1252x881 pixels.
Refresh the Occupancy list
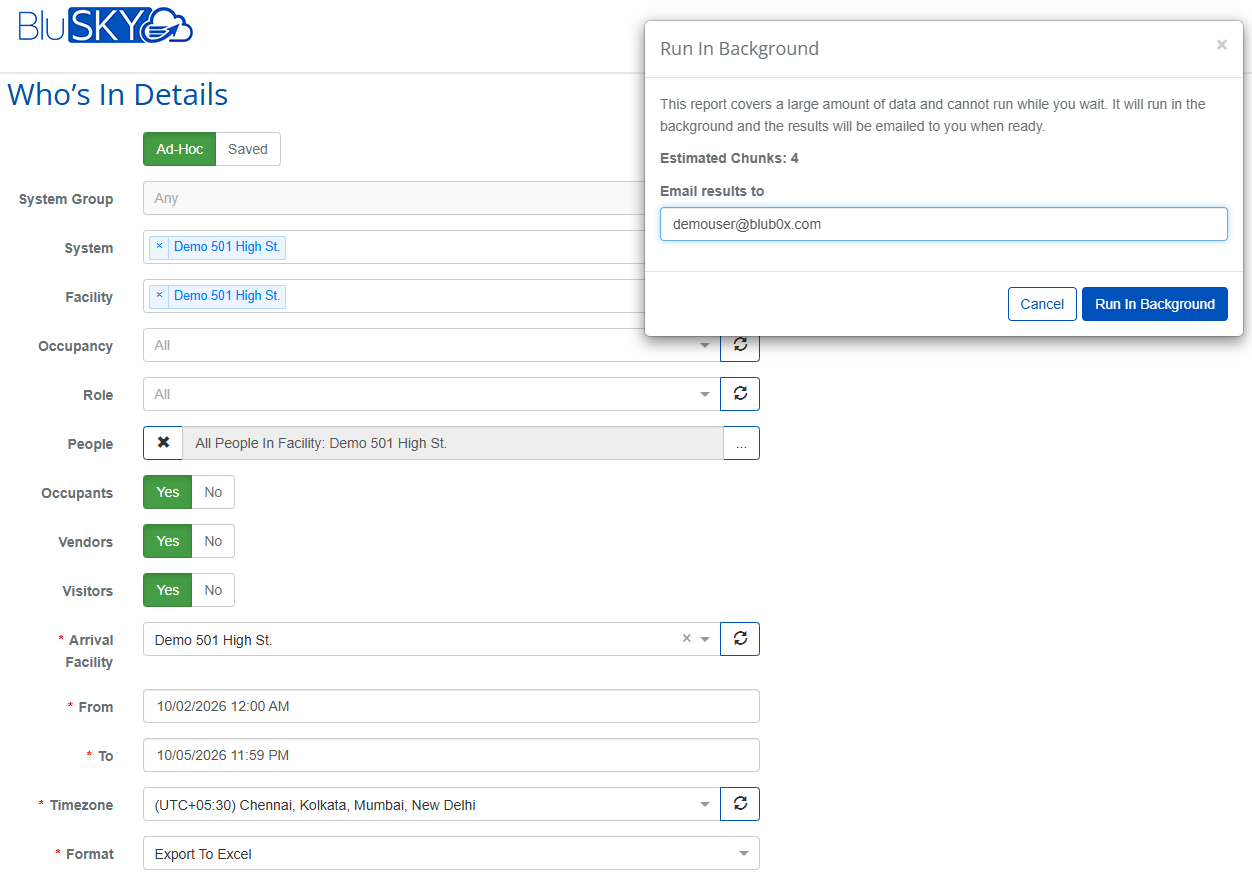[x=740, y=345]
